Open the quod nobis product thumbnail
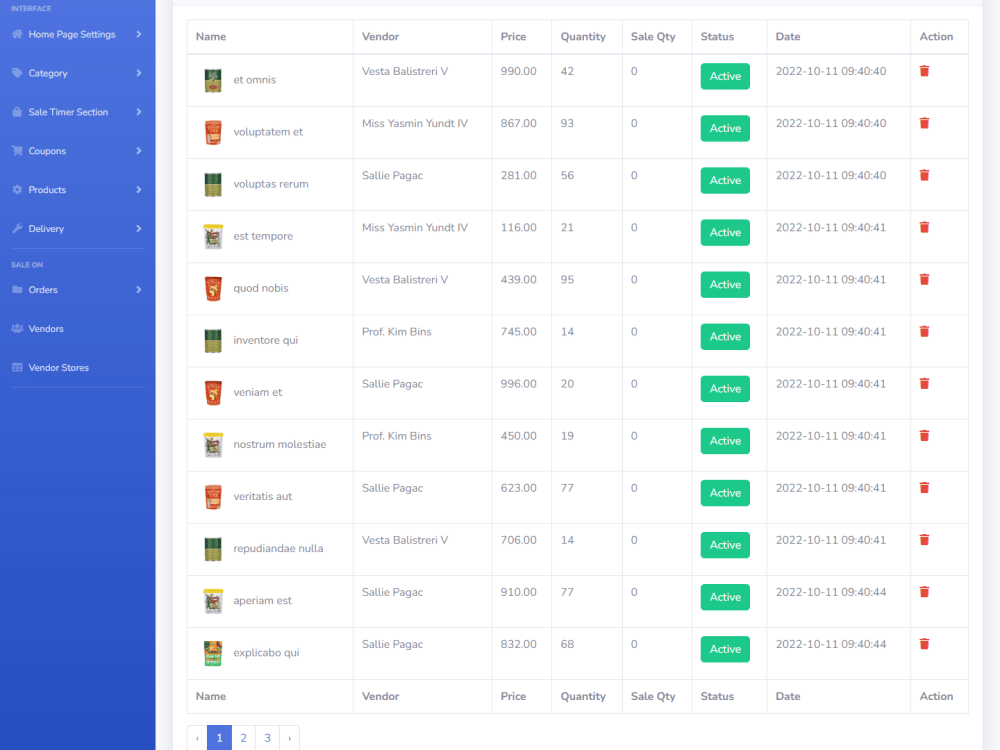Viewport: 1000px width, 750px height. click(x=213, y=288)
